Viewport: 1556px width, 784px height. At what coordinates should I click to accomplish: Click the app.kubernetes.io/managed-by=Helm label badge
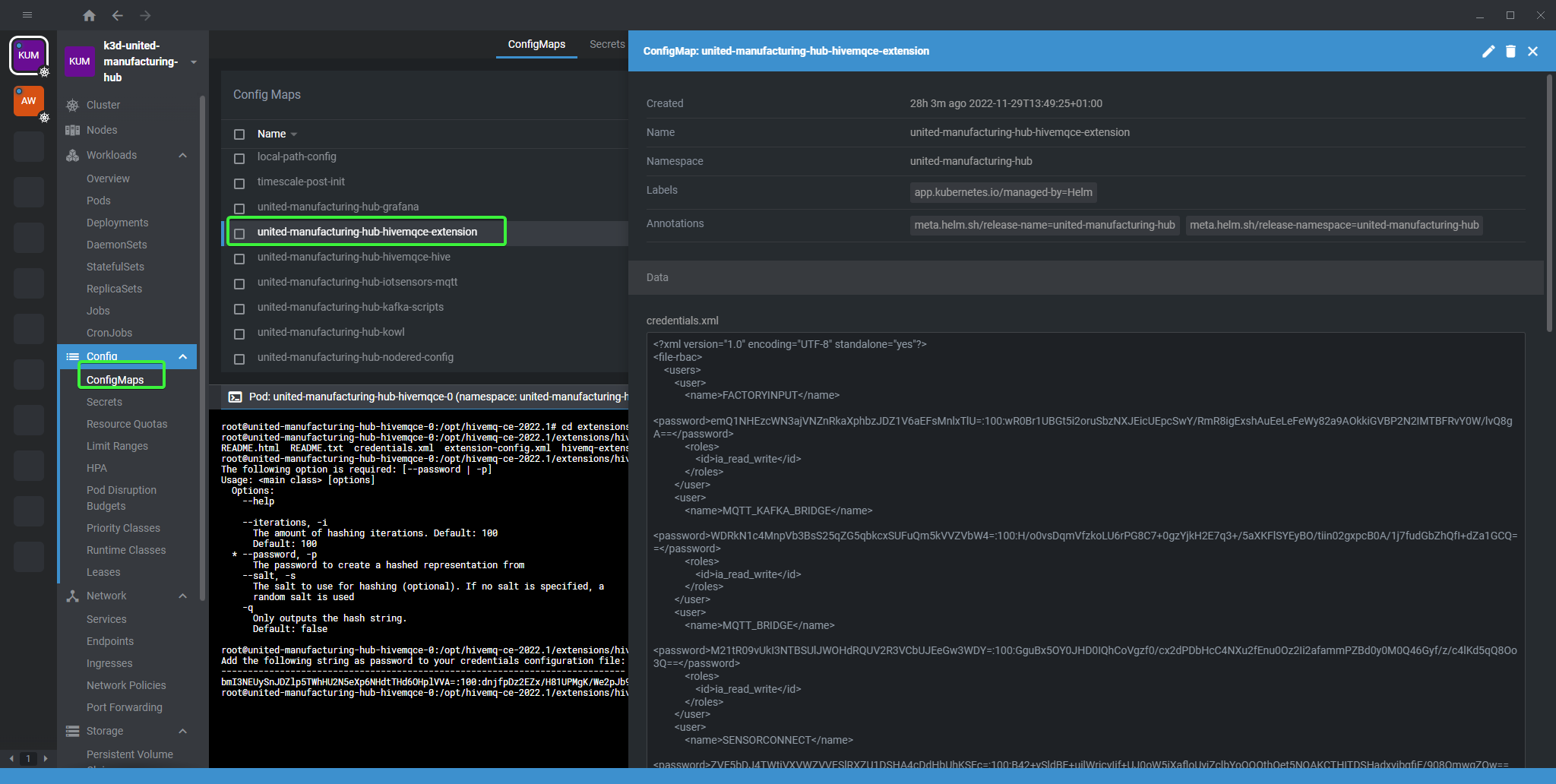[x=1003, y=192]
